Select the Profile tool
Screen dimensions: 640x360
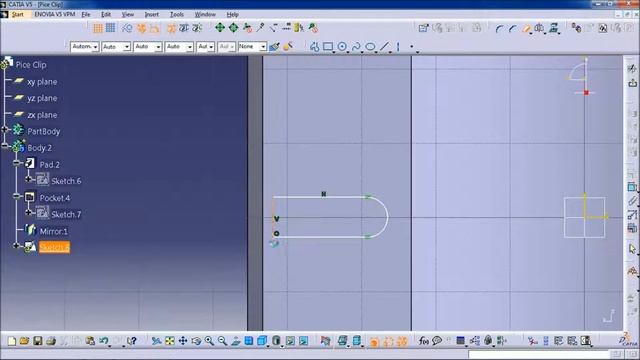coord(314,47)
